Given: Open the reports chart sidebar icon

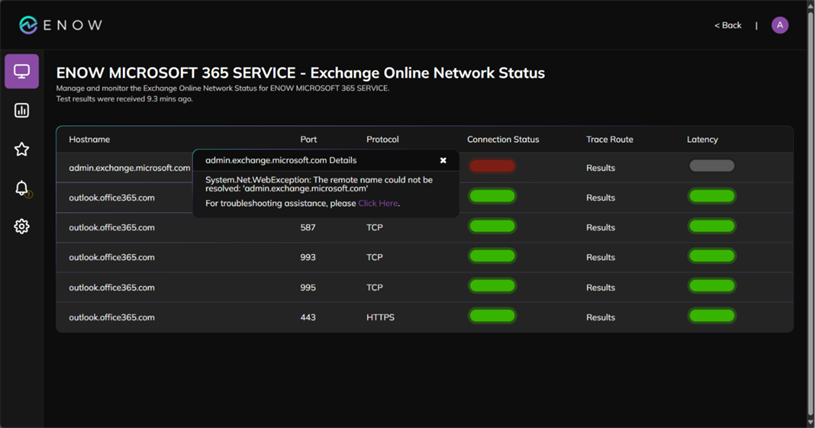Looking at the screenshot, I should click(x=22, y=110).
